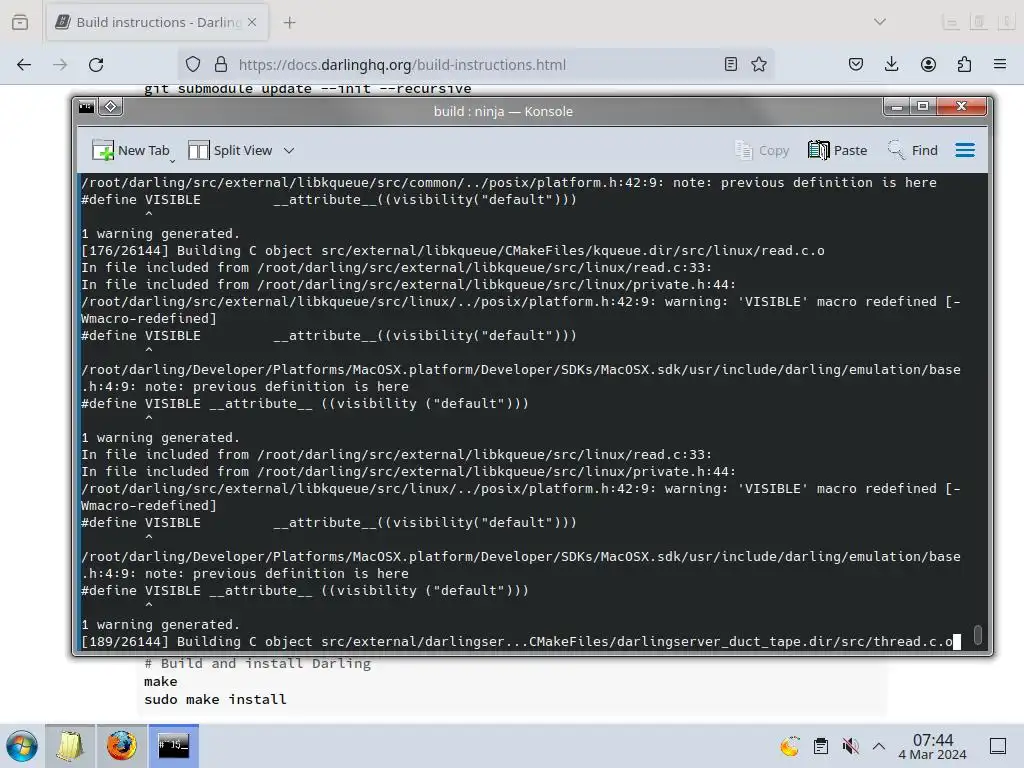The width and height of the screenshot is (1024, 768).
Task: Open Firefox application hamburger menu
Action: (x=1000, y=64)
